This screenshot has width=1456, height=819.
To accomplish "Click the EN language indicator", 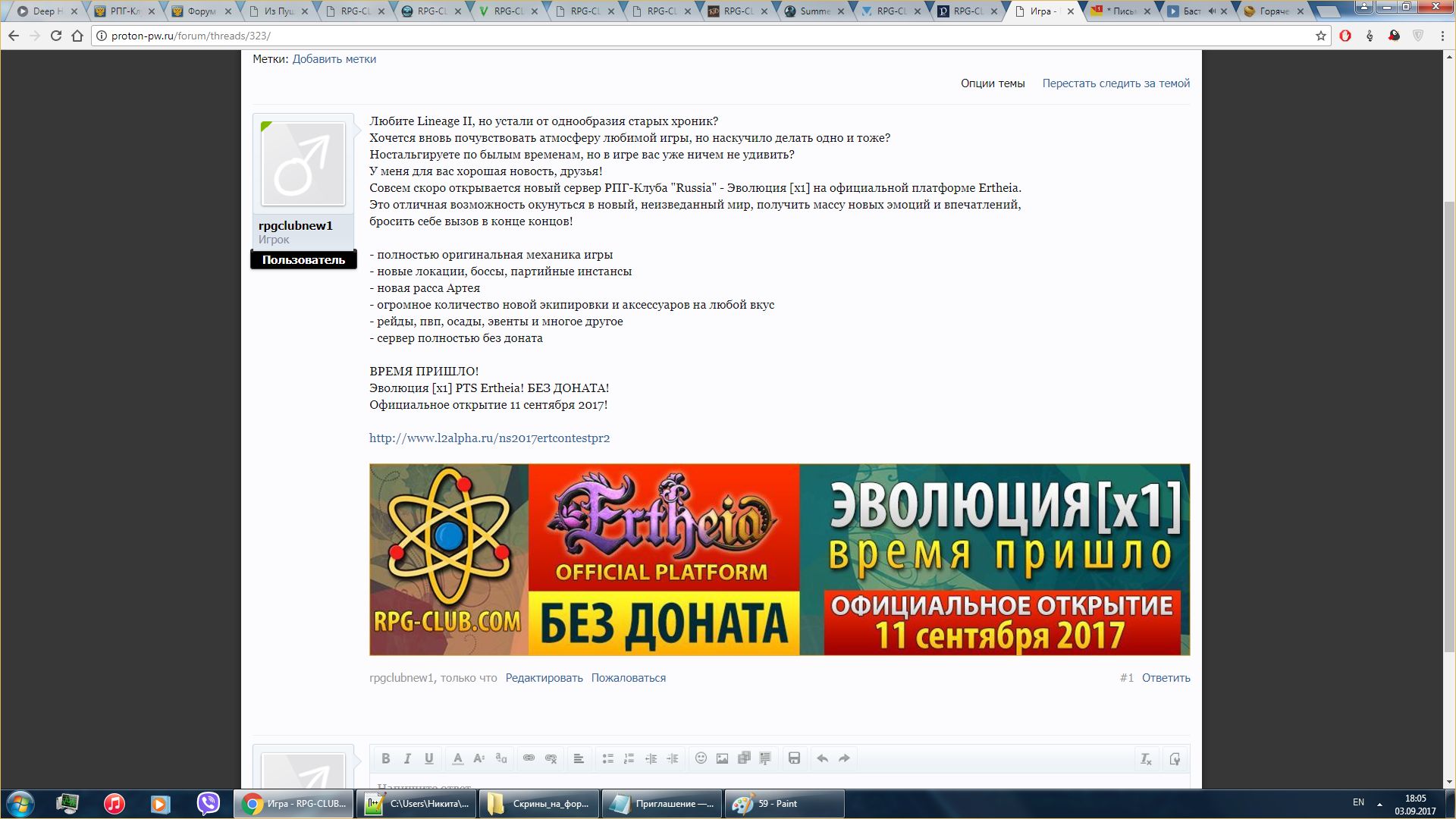I will pos(1358,802).
